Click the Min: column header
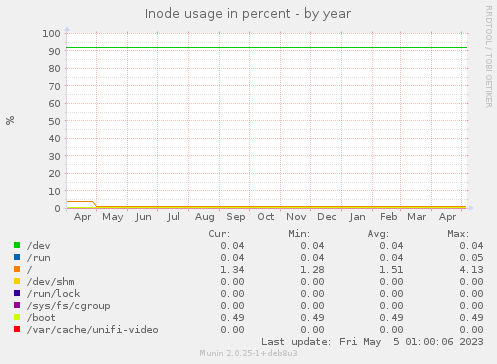497x364 pixels. tap(299, 234)
